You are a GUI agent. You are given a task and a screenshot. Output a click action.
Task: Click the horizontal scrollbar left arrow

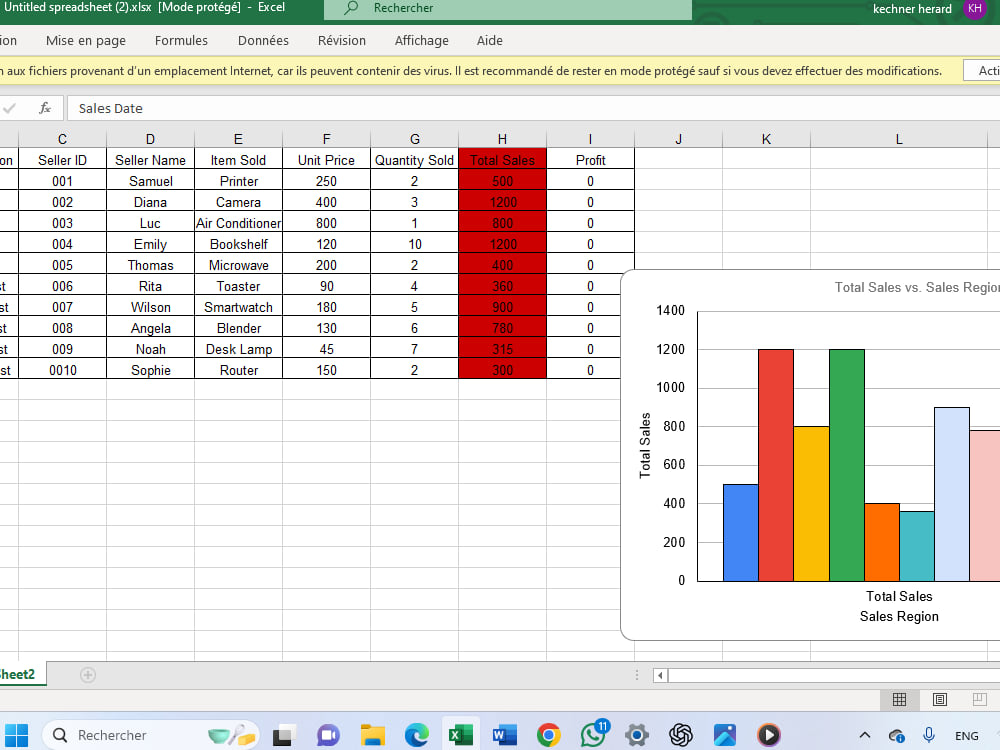tap(660, 675)
